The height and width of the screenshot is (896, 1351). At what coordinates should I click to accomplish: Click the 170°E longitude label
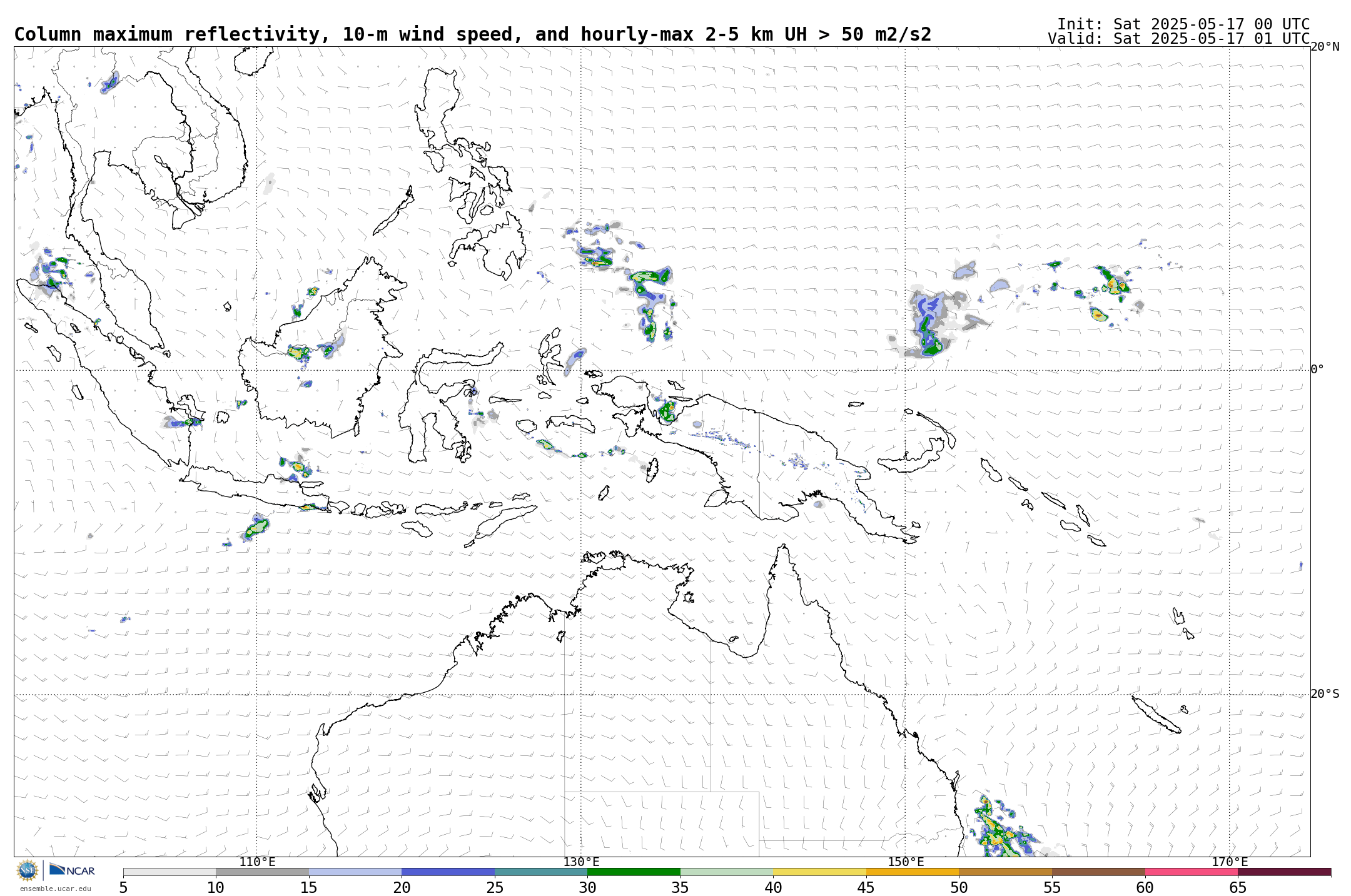pos(1230,862)
